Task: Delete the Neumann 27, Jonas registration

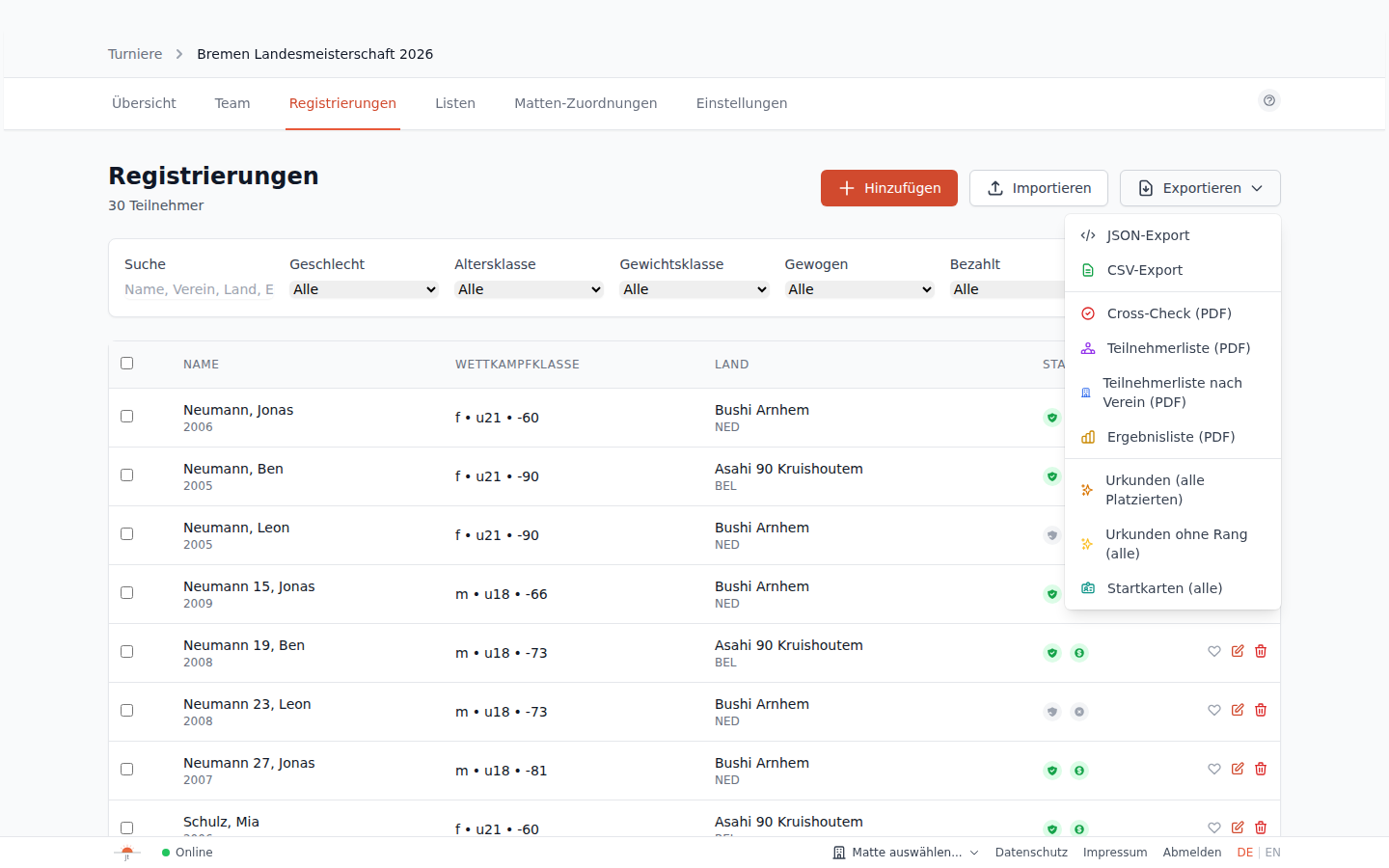Action: tap(1261, 769)
